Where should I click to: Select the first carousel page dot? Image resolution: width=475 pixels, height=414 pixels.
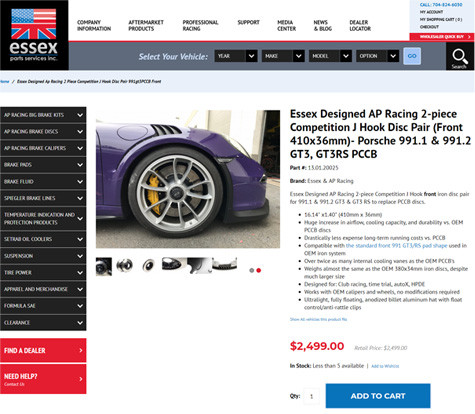[252, 270]
